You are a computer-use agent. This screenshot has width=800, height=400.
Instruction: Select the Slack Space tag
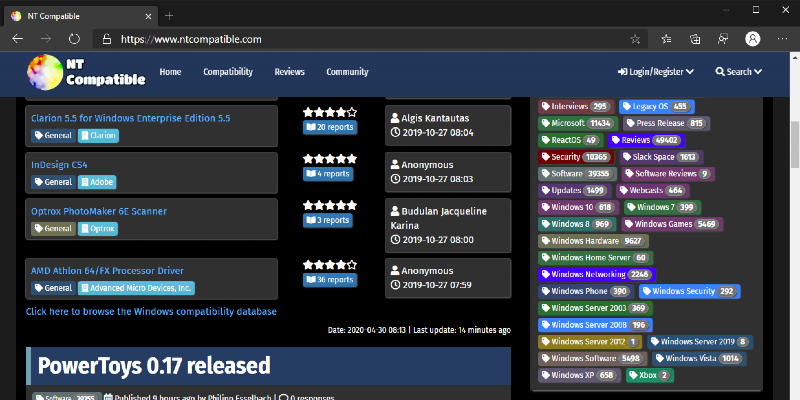pyautogui.click(x=662, y=157)
